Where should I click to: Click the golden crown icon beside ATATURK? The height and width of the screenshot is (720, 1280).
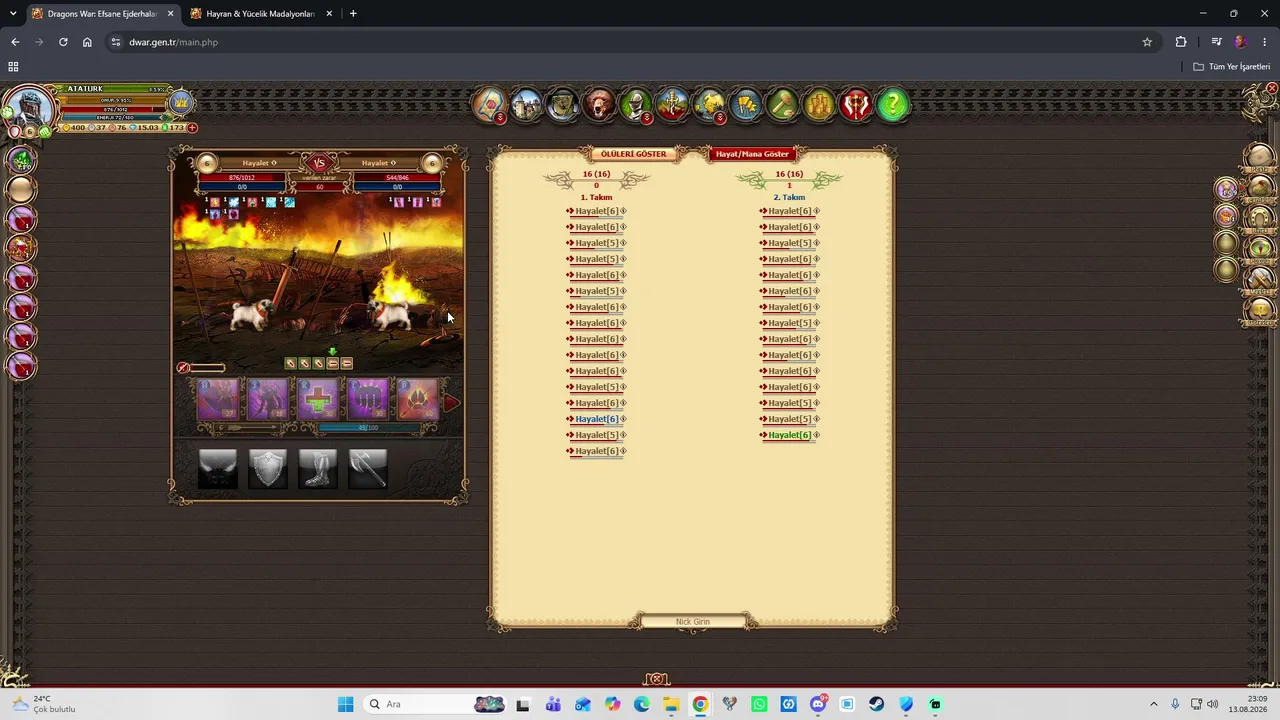181,102
